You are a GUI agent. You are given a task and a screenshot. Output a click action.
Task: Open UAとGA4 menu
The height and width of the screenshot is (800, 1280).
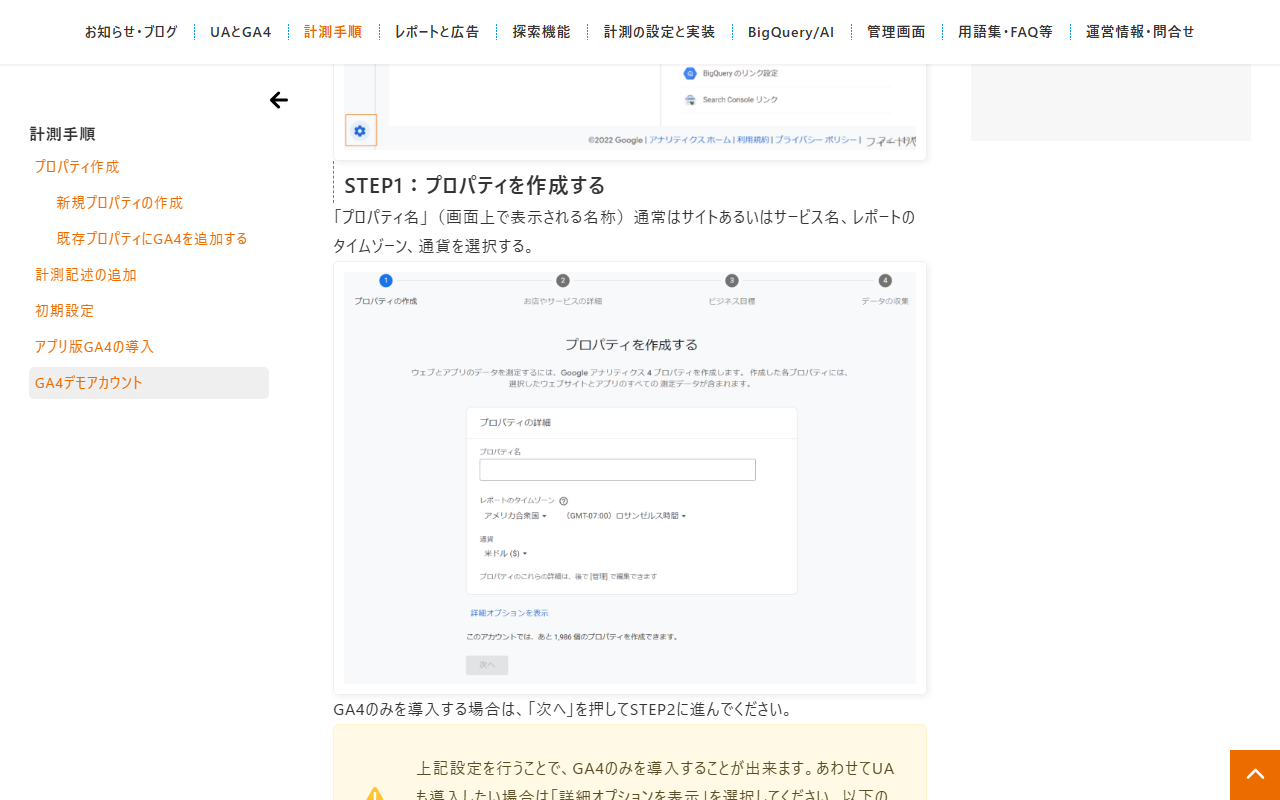pos(241,32)
